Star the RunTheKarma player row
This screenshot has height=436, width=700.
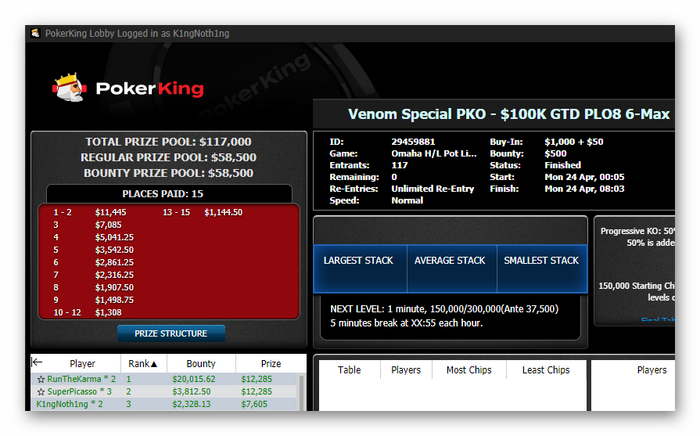coord(41,379)
